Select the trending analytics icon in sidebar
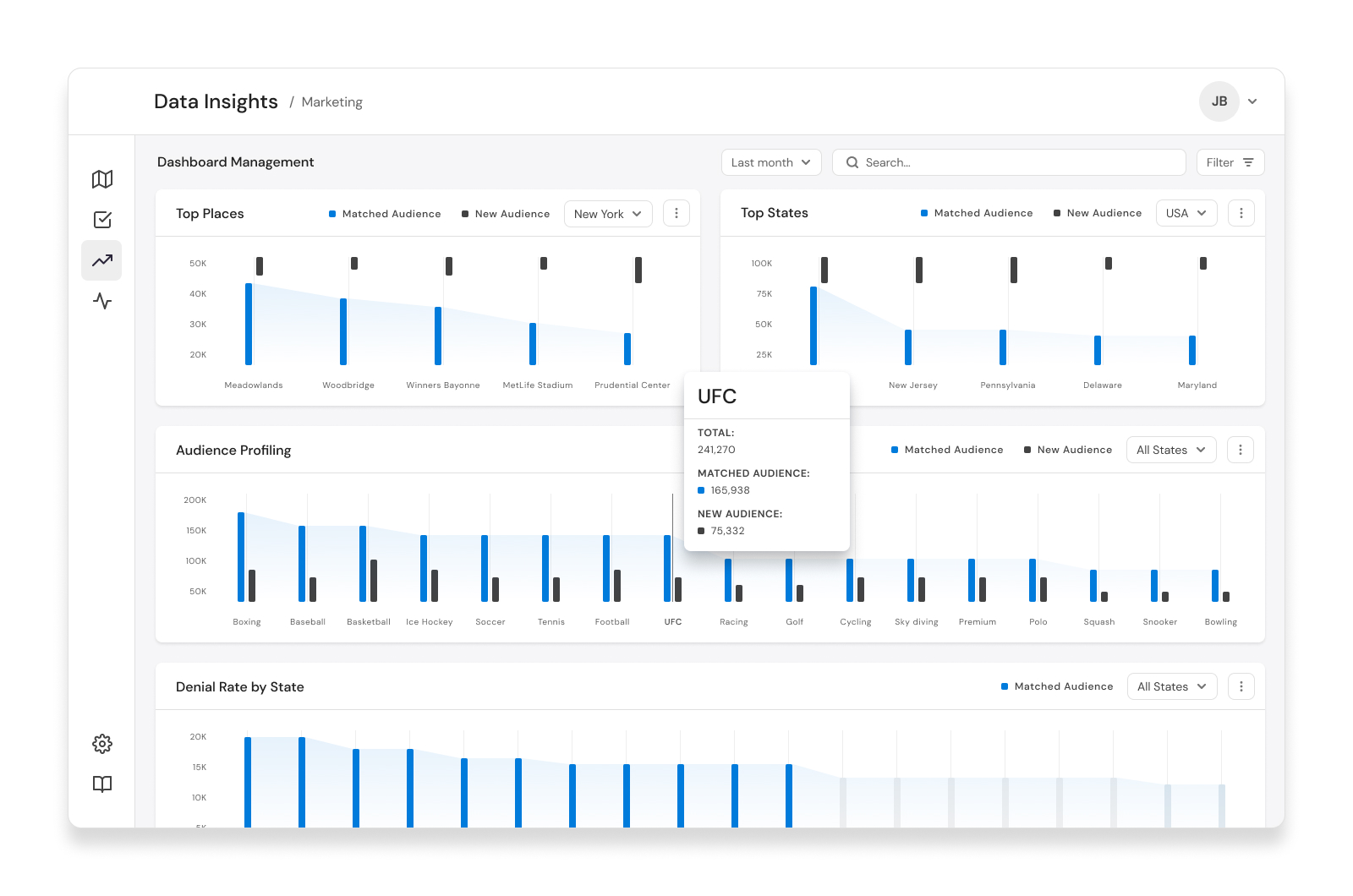Screen dimensions: 1353x896 coord(102,260)
